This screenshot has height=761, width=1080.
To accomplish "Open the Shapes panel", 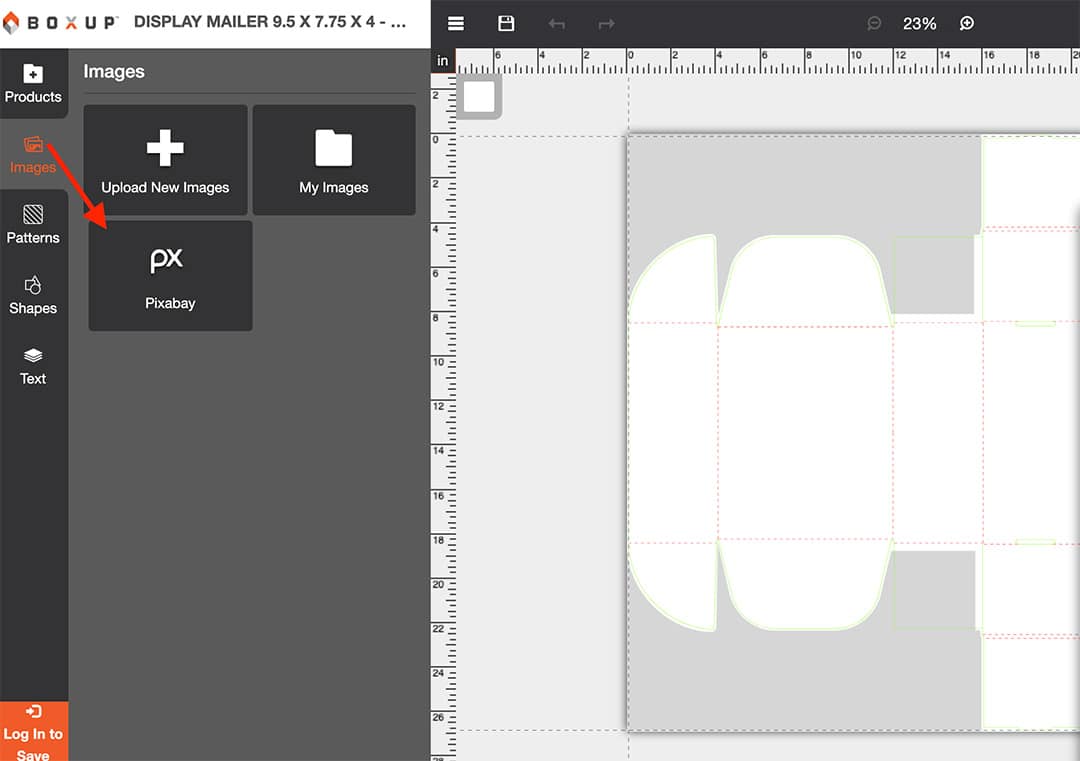I will click(34, 295).
